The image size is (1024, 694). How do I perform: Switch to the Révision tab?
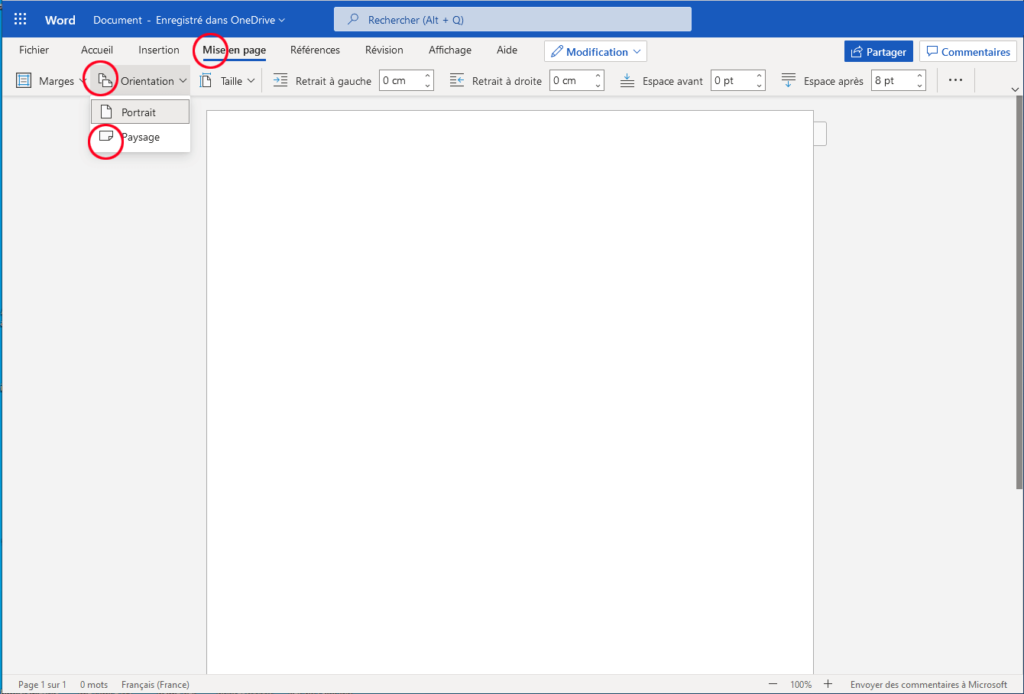384,50
